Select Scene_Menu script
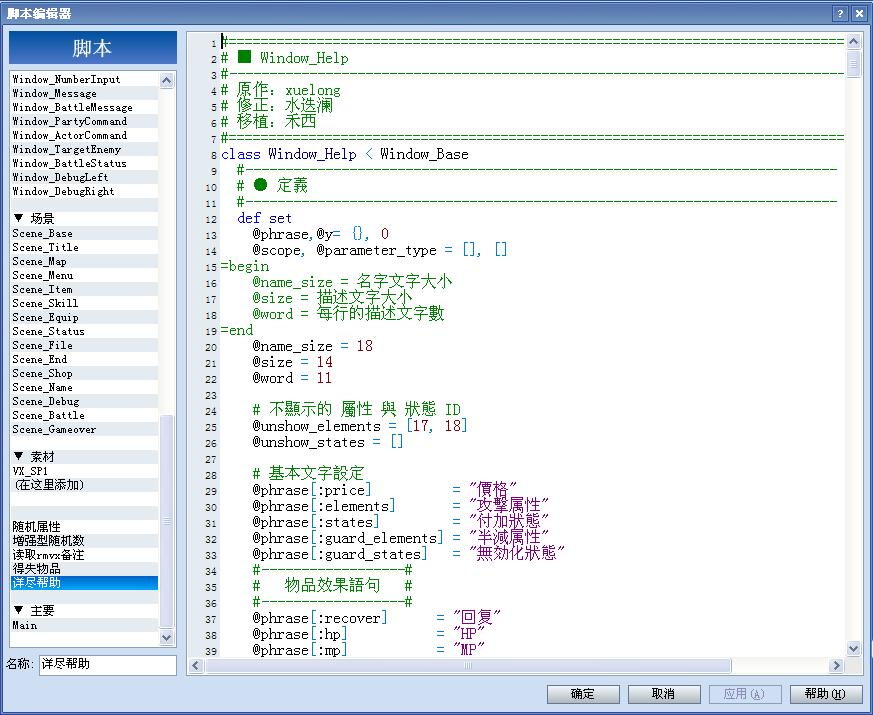873x715 pixels. [x=84, y=276]
